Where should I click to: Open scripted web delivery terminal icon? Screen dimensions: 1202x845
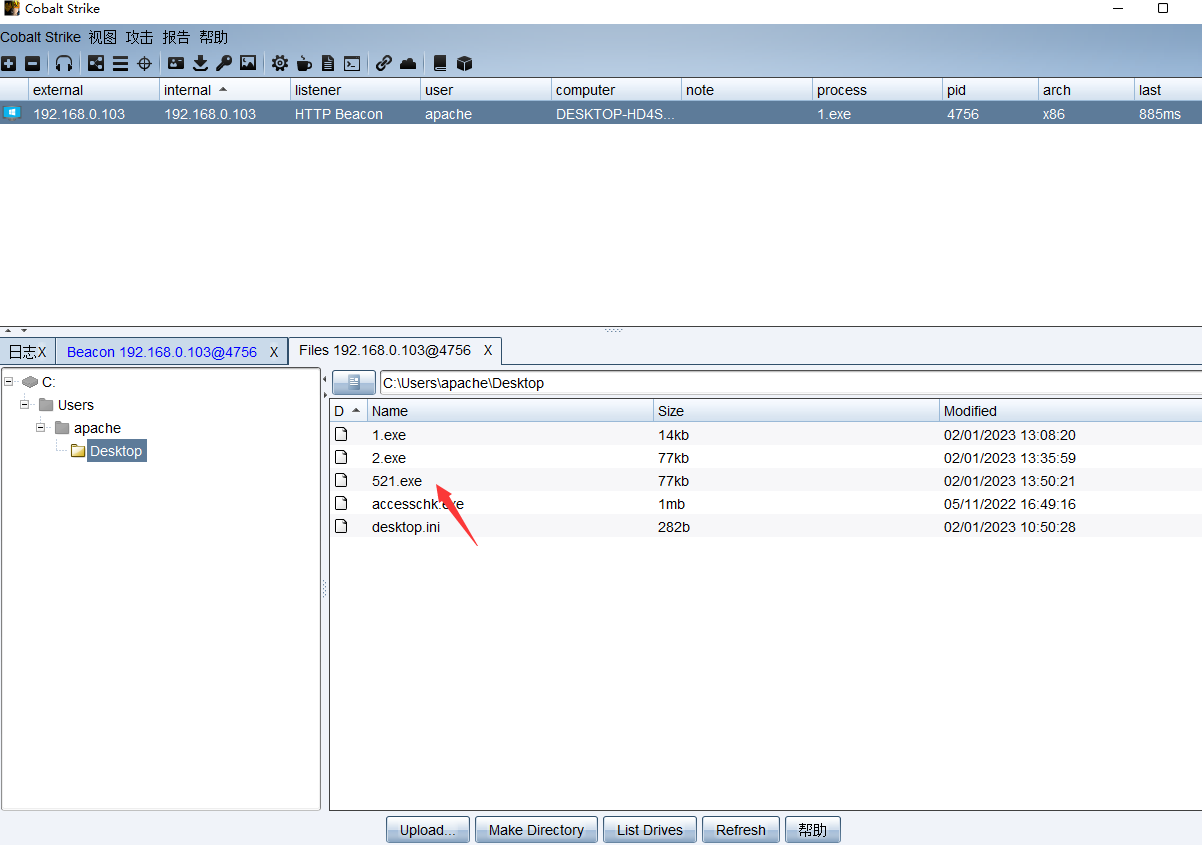click(352, 63)
